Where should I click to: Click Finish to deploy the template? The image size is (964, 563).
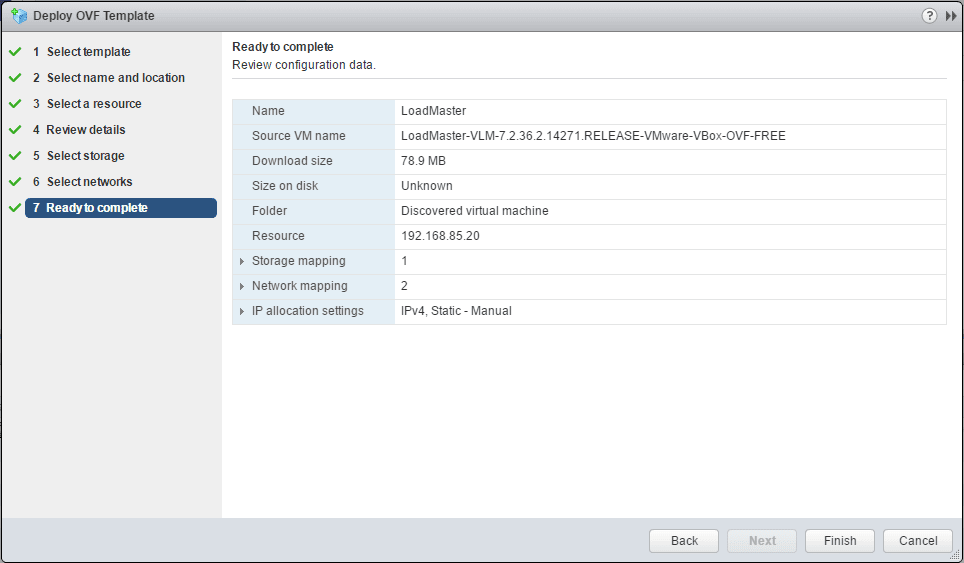(x=840, y=541)
